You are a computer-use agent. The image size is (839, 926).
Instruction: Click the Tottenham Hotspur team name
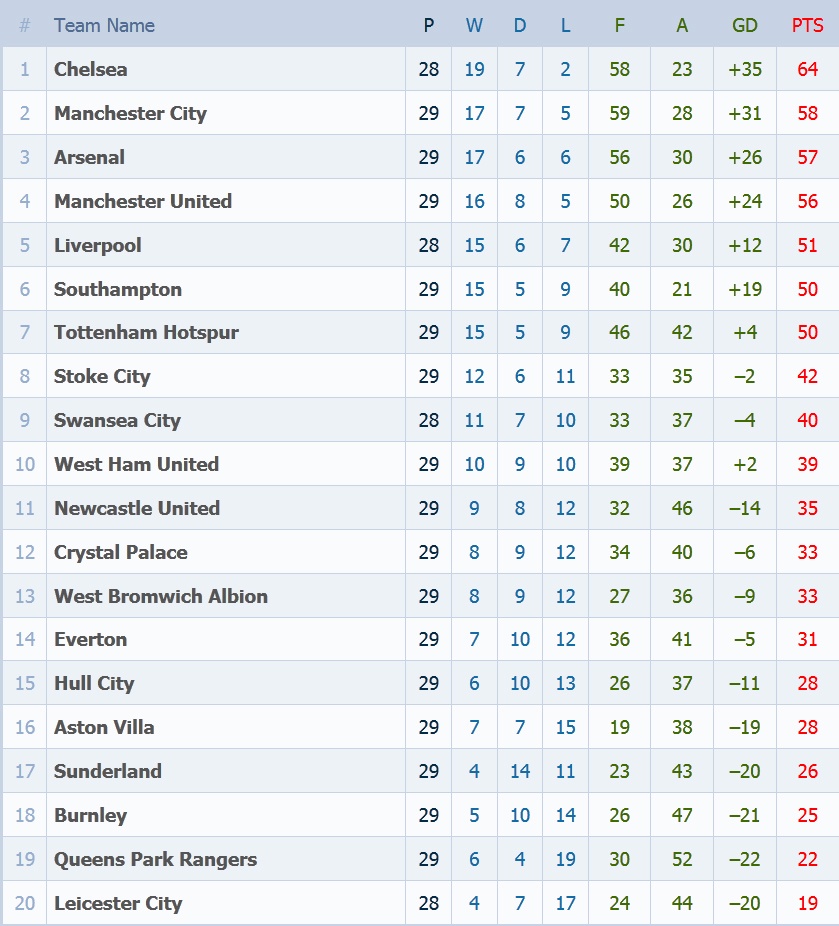point(146,332)
